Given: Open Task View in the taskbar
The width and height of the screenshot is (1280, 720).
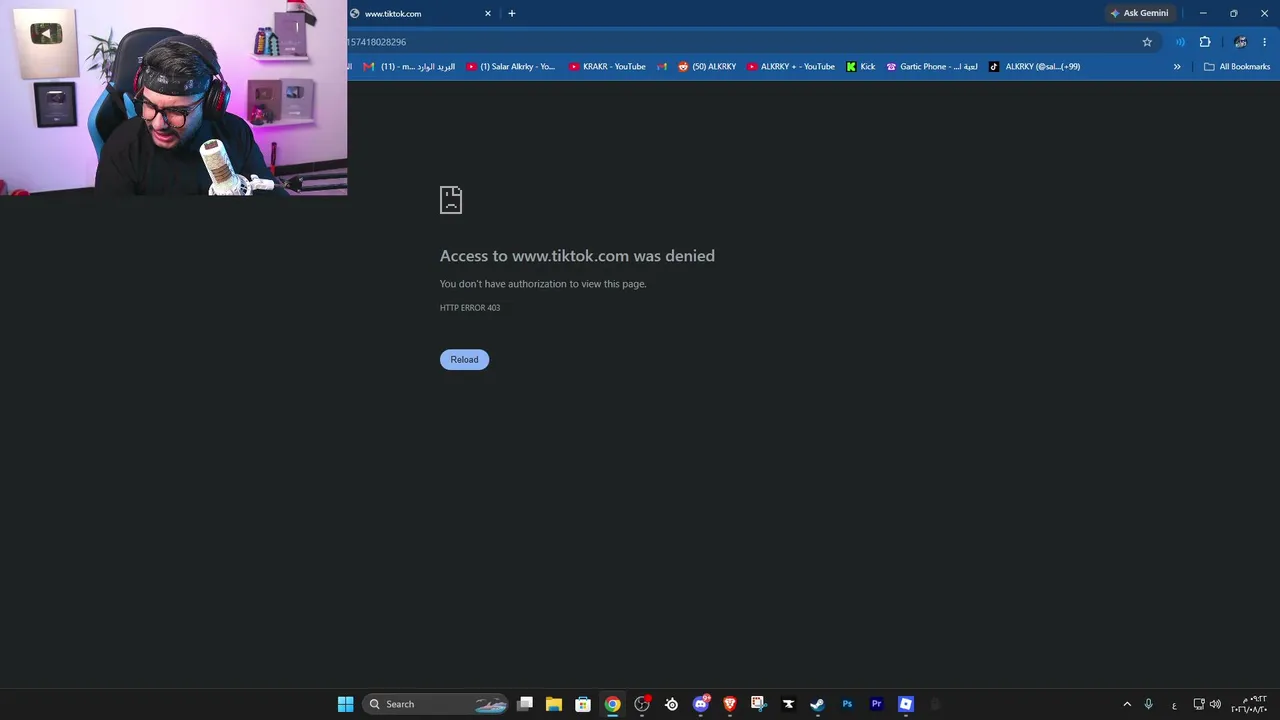Looking at the screenshot, I should click(x=525, y=704).
